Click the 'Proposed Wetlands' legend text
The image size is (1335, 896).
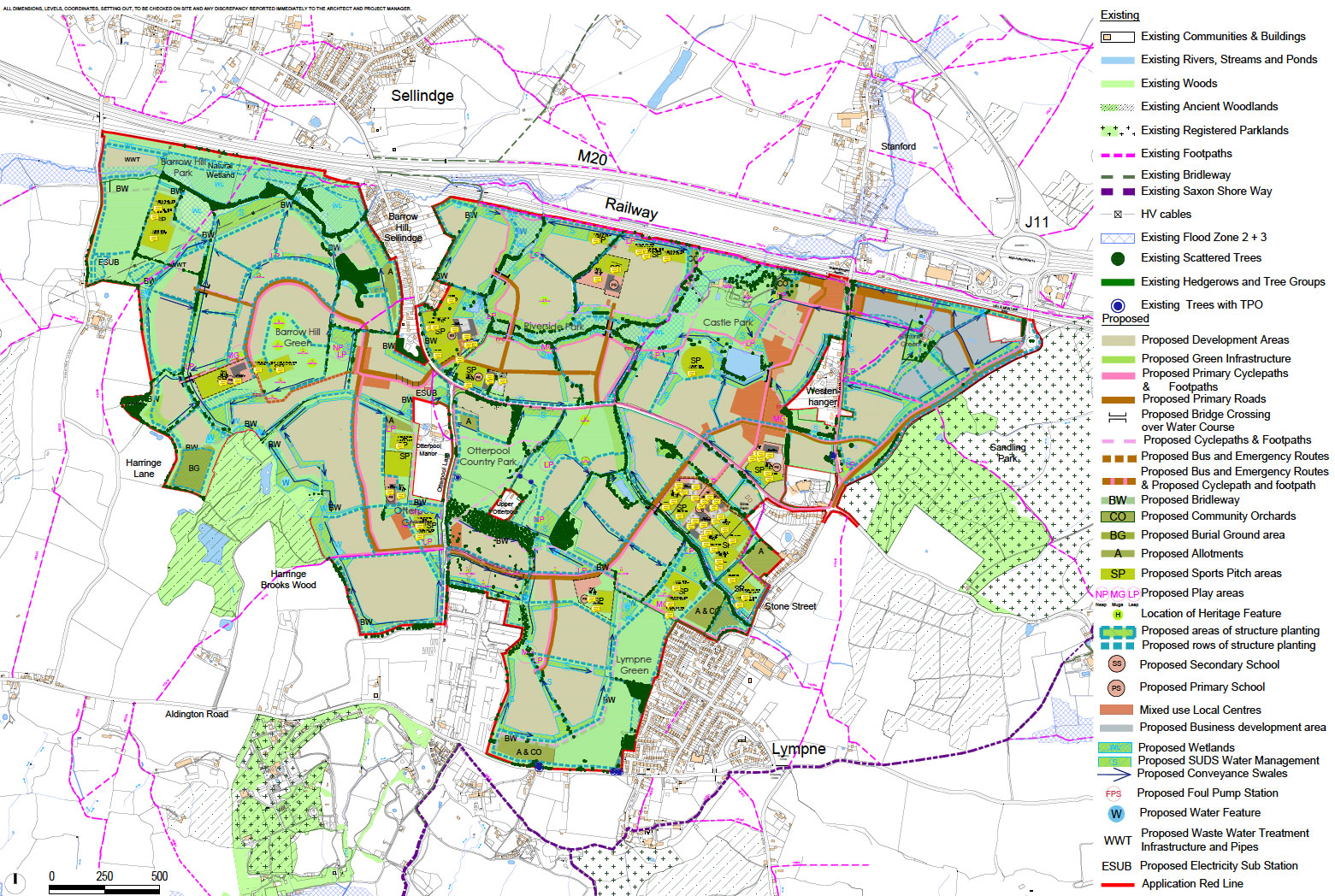point(1186,747)
